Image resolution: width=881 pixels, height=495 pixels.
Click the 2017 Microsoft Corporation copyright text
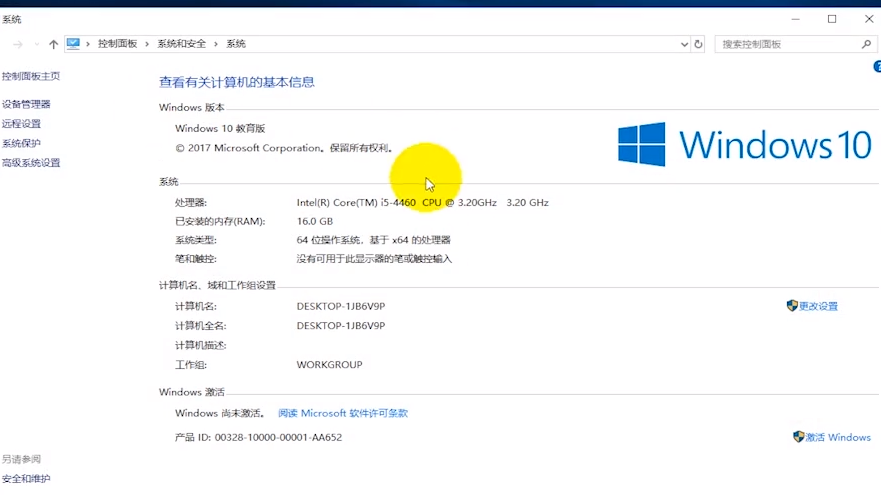284,148
